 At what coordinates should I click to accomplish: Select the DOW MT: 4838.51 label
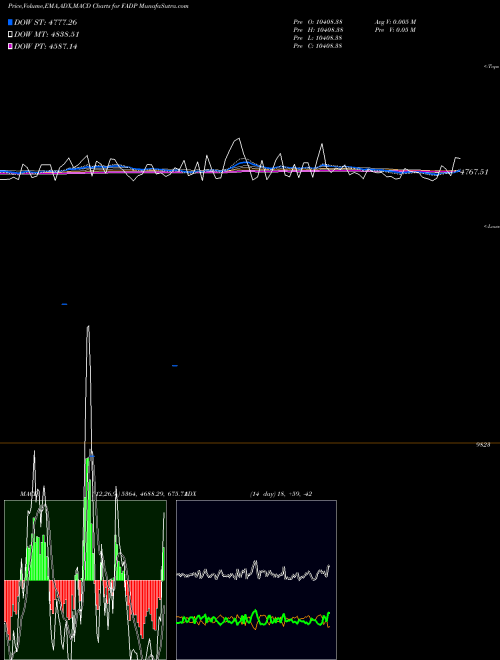[x=47, y=35]
